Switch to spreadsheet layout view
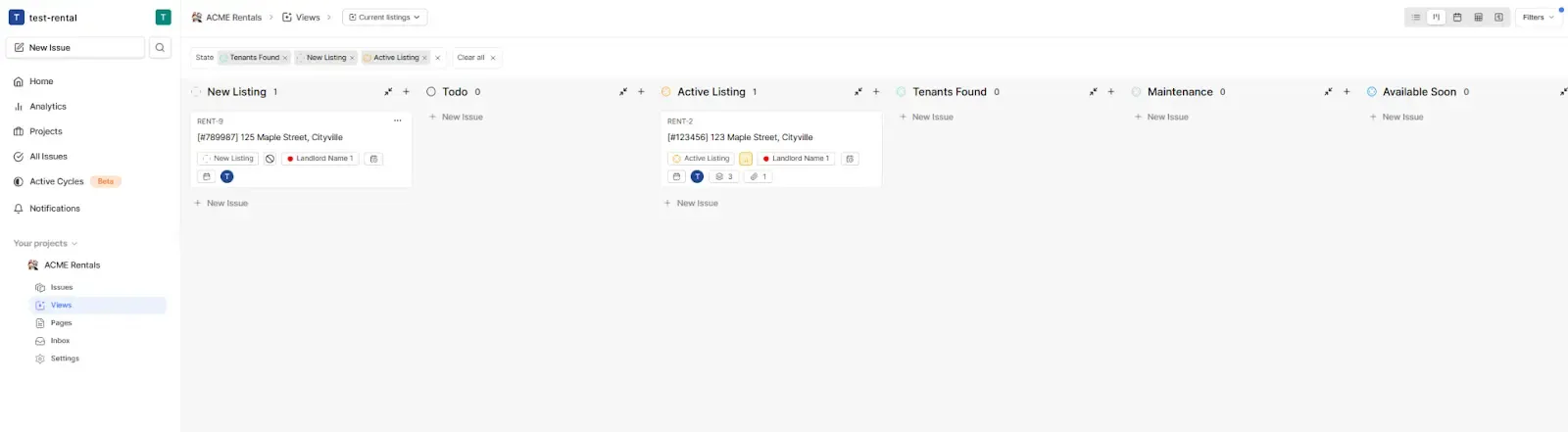This screenshot has width=1568, height=432. coord(1478,18)
